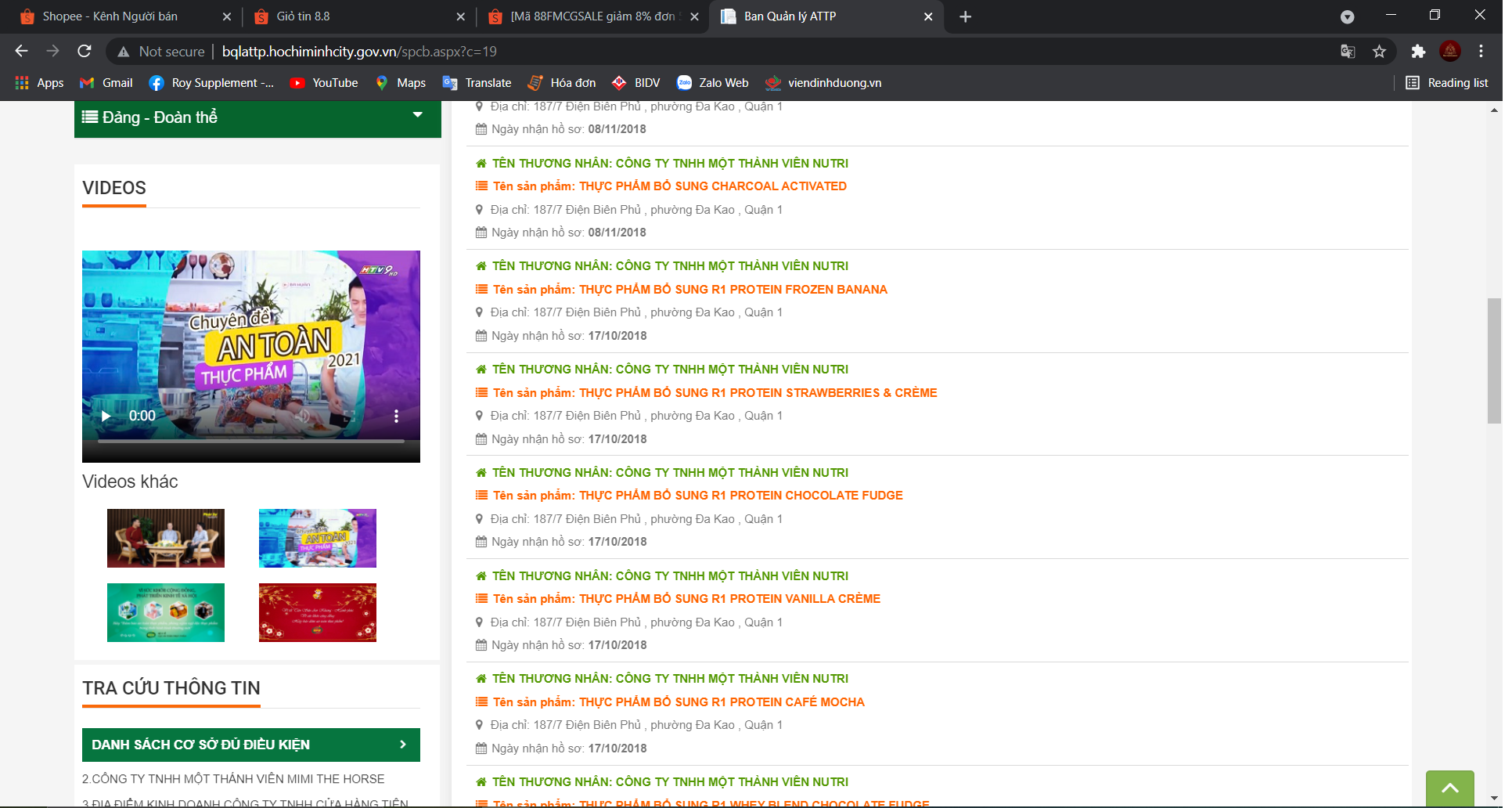Open the green infographic video thumbnail

[x=166, y=612]
